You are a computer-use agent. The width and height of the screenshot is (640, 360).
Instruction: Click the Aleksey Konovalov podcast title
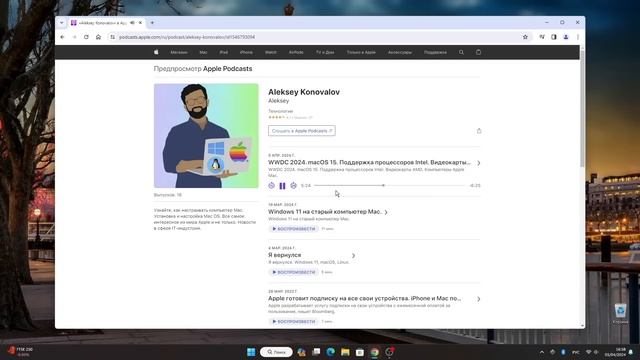pos(304,92)
